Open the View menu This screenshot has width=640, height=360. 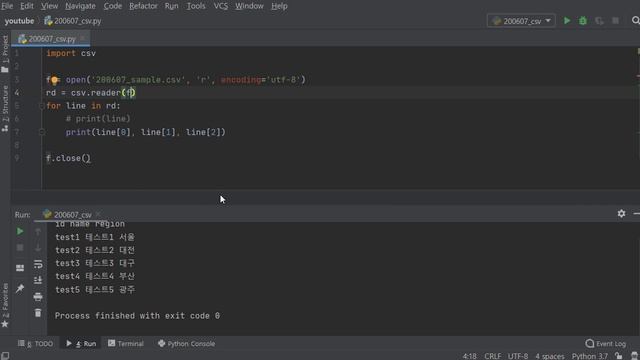click(x=49, y=6)
